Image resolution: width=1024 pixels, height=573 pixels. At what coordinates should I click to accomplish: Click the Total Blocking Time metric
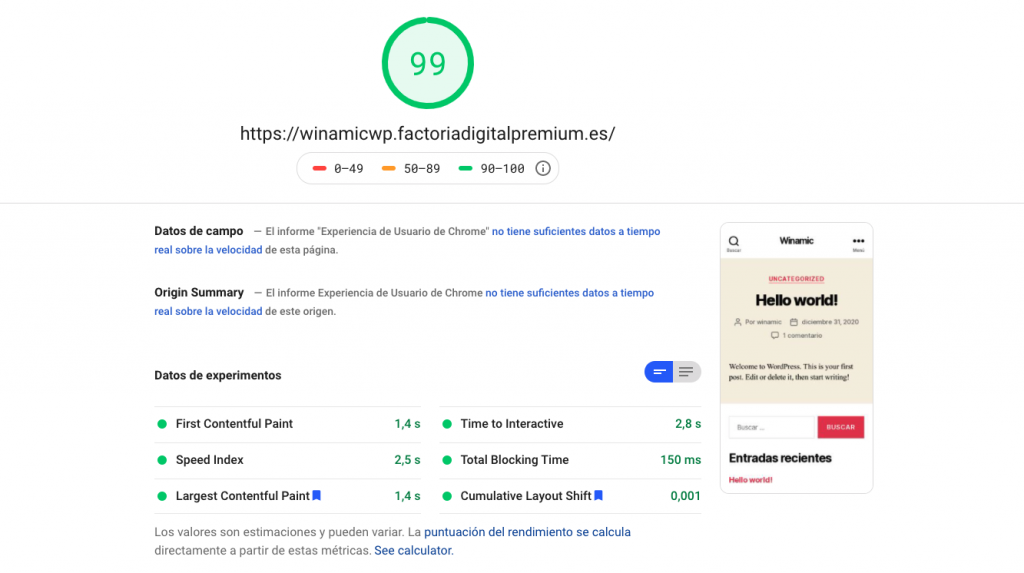tap(571, 460)
